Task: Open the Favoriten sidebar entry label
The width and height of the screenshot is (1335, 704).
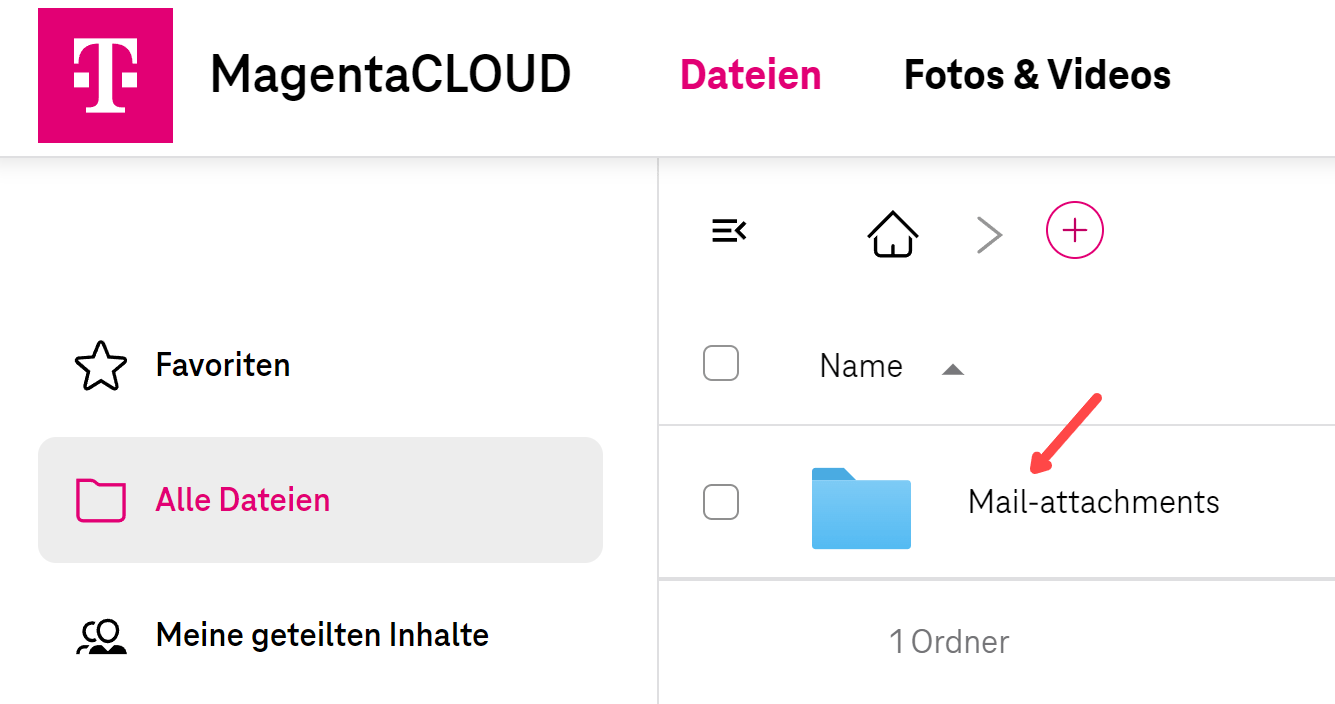Action: [x=223, y=365]
